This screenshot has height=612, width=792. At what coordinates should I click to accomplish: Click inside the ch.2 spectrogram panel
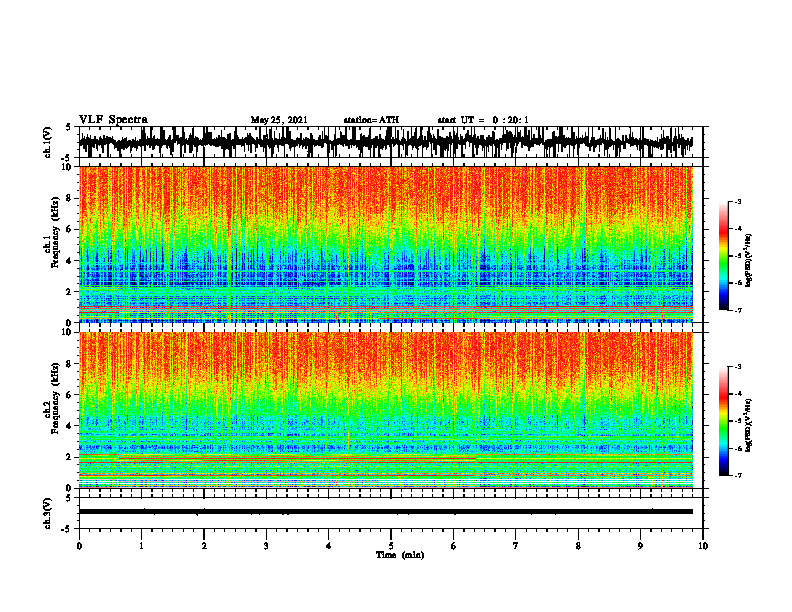point(385,410)
